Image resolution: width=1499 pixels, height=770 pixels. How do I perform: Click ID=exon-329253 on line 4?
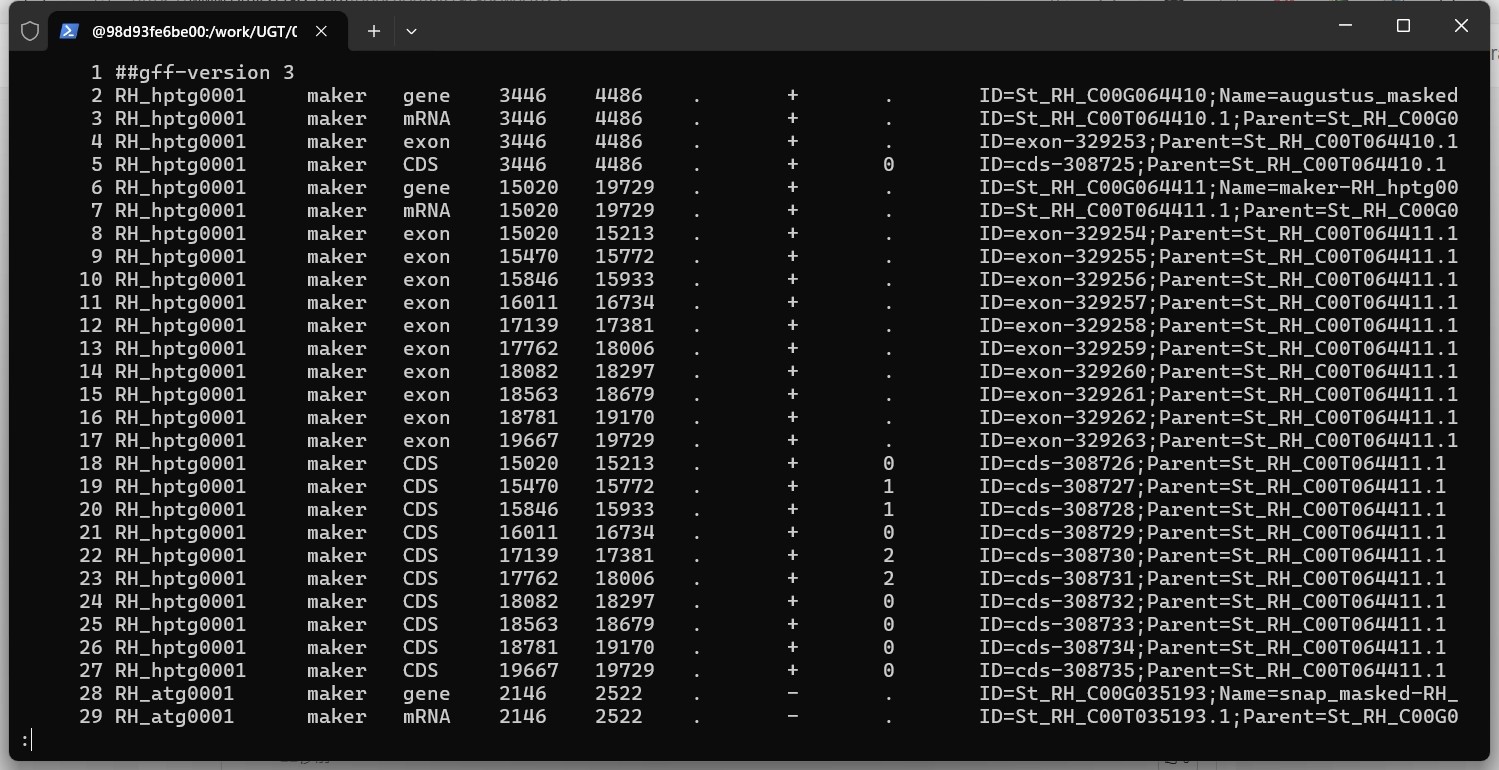(1063, 141)
